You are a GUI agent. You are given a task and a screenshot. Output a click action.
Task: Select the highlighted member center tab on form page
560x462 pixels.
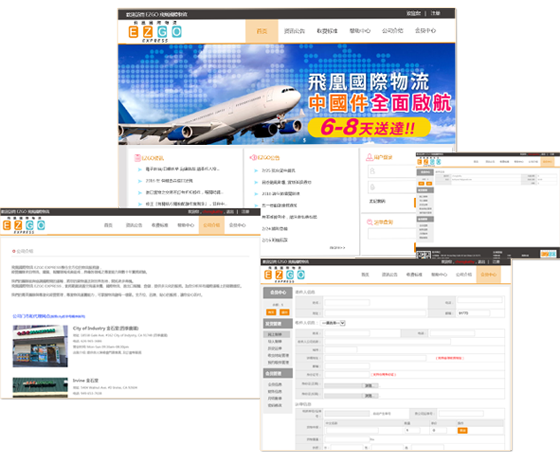tap(489, 275)
